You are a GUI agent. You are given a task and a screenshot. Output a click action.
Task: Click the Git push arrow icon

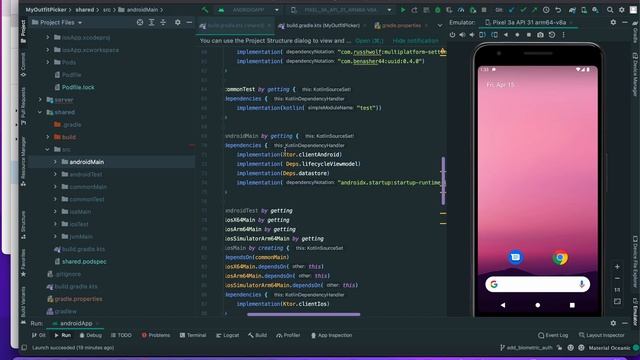[x=534, y=10]
